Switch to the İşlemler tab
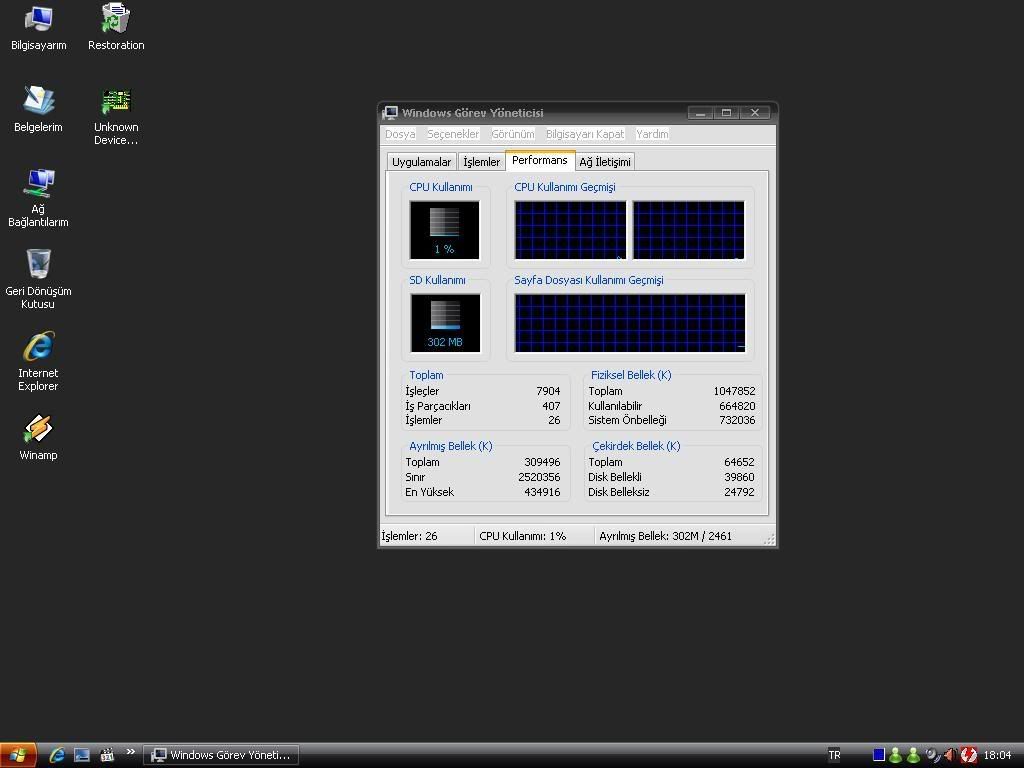Viewport: 1024px width, 768px height. 481,162
